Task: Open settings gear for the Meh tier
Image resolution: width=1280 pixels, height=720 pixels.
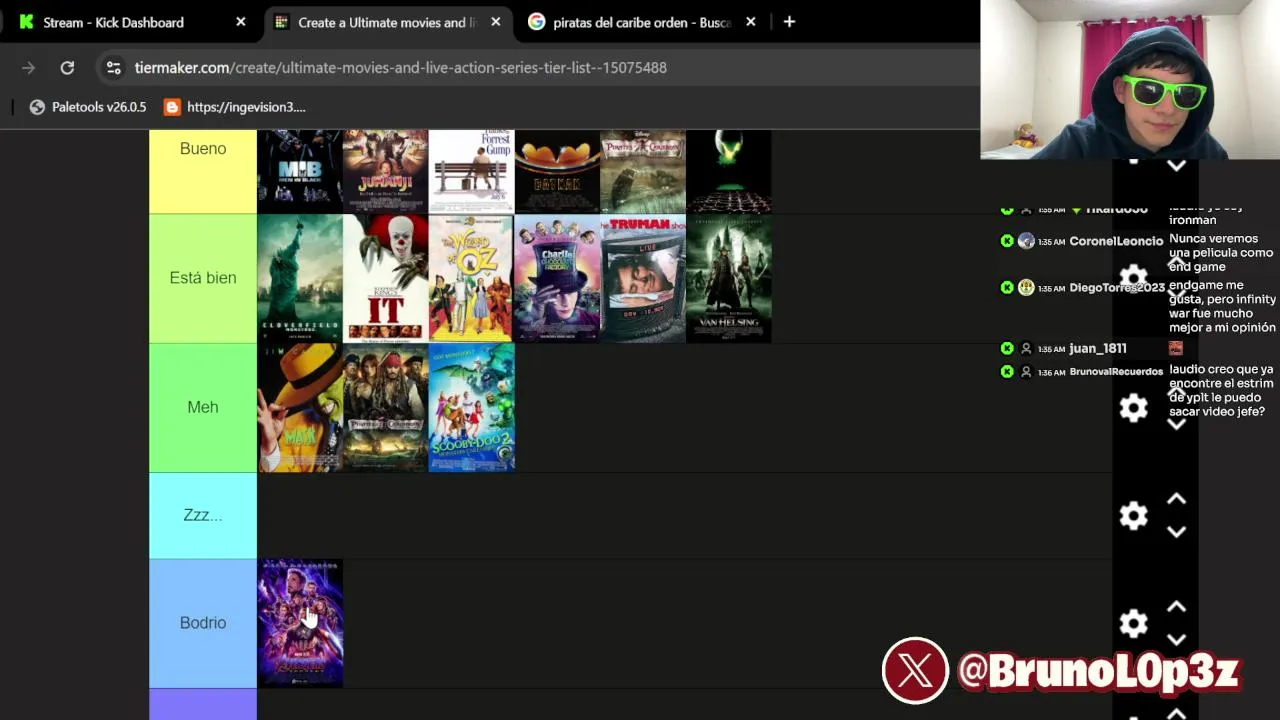Action: coord(1133,407)
